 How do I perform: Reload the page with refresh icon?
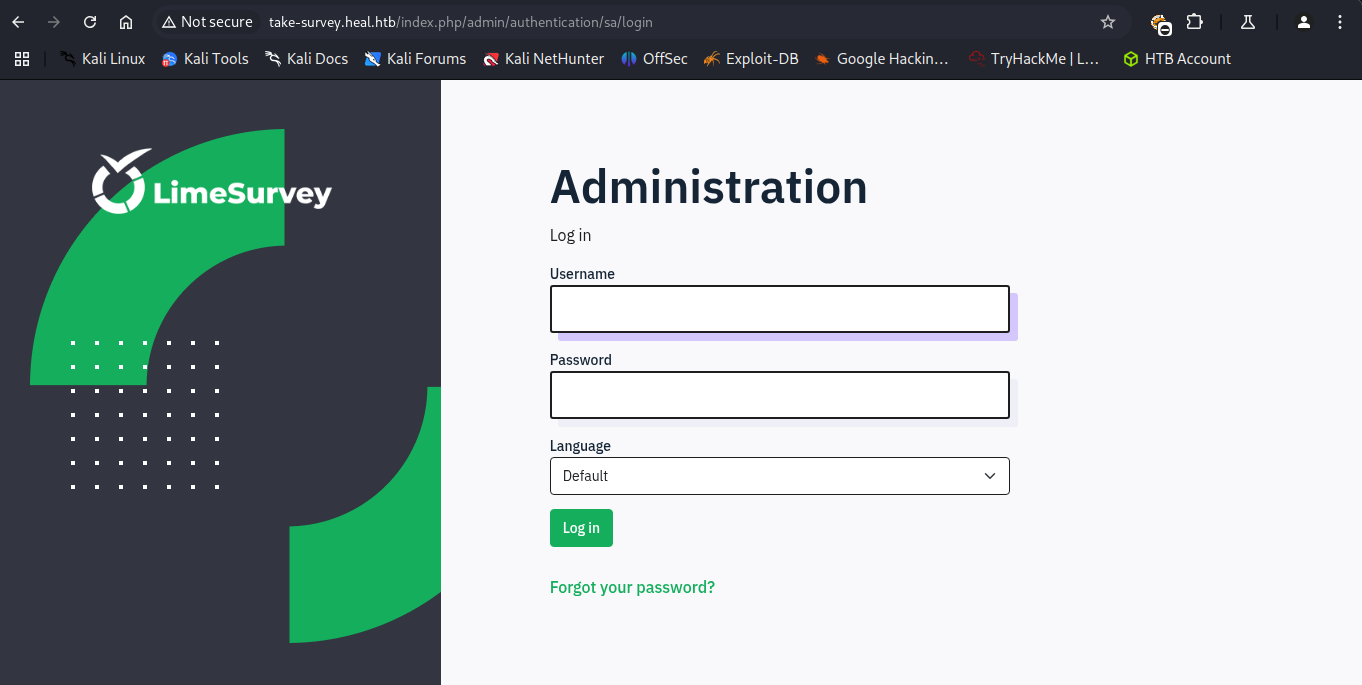pos(90,22)
